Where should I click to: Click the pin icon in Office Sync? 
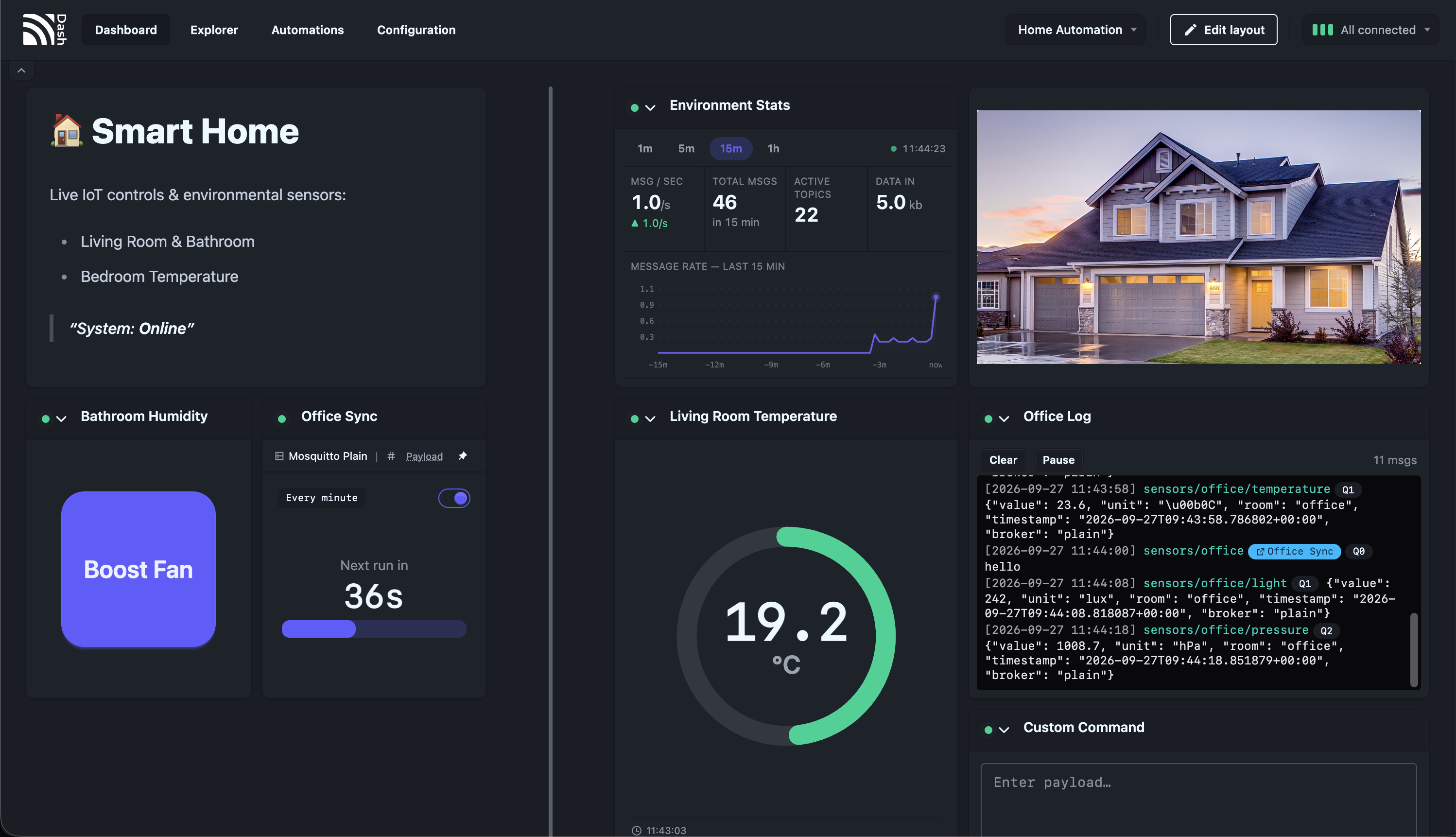coord(463,456)
